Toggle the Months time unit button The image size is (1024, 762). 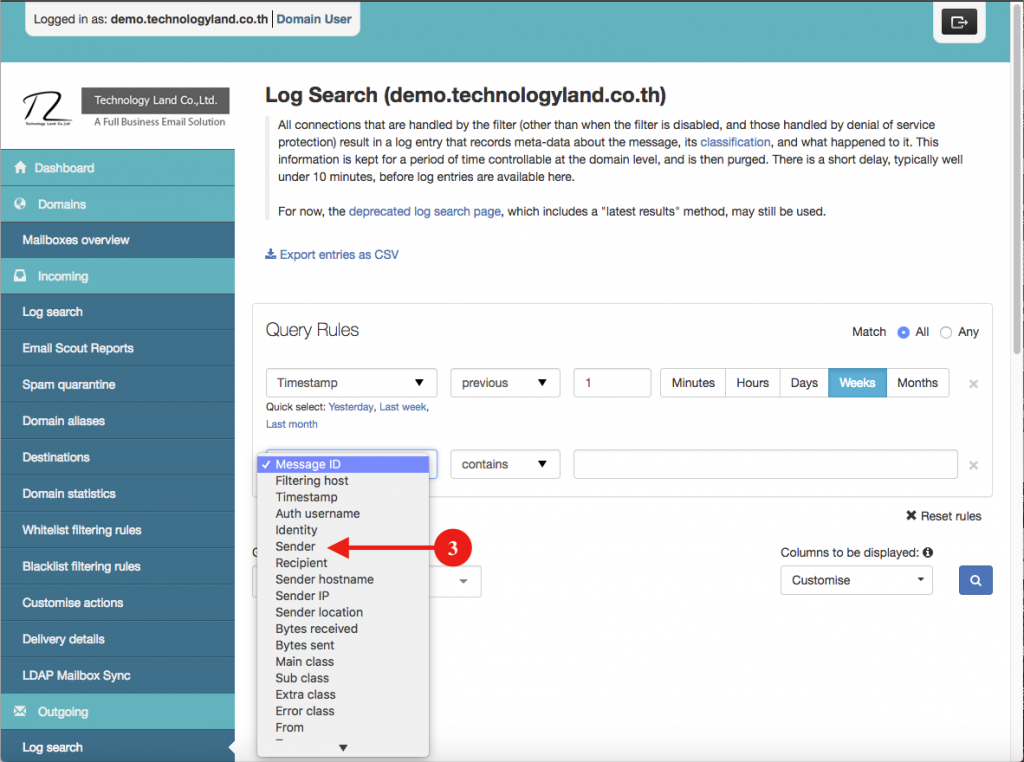917,382
